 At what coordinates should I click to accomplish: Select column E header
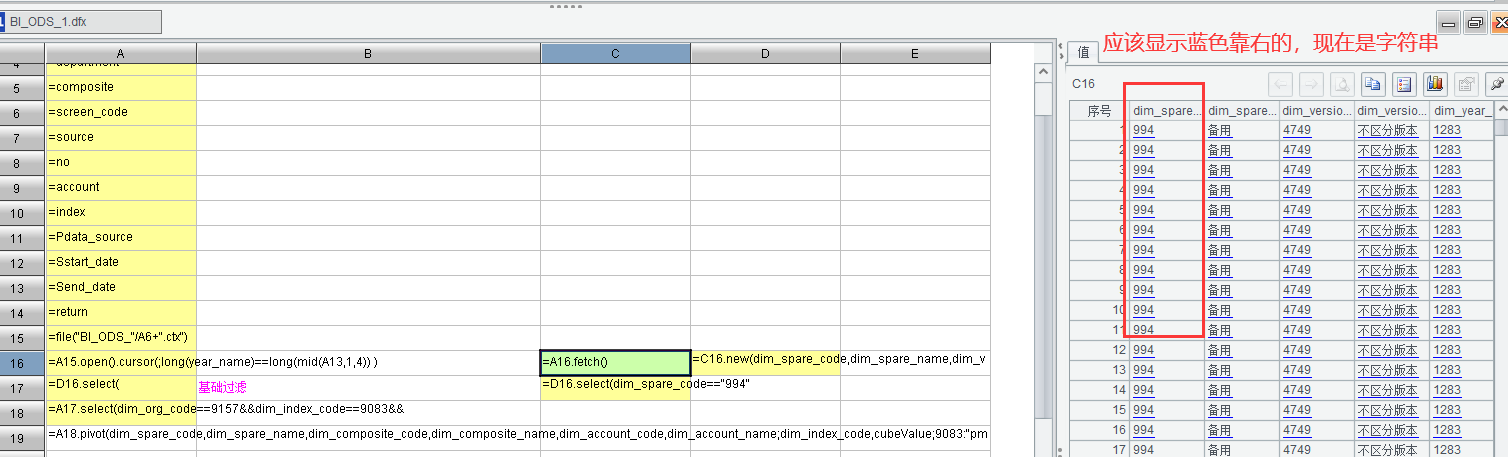(915, 53)
